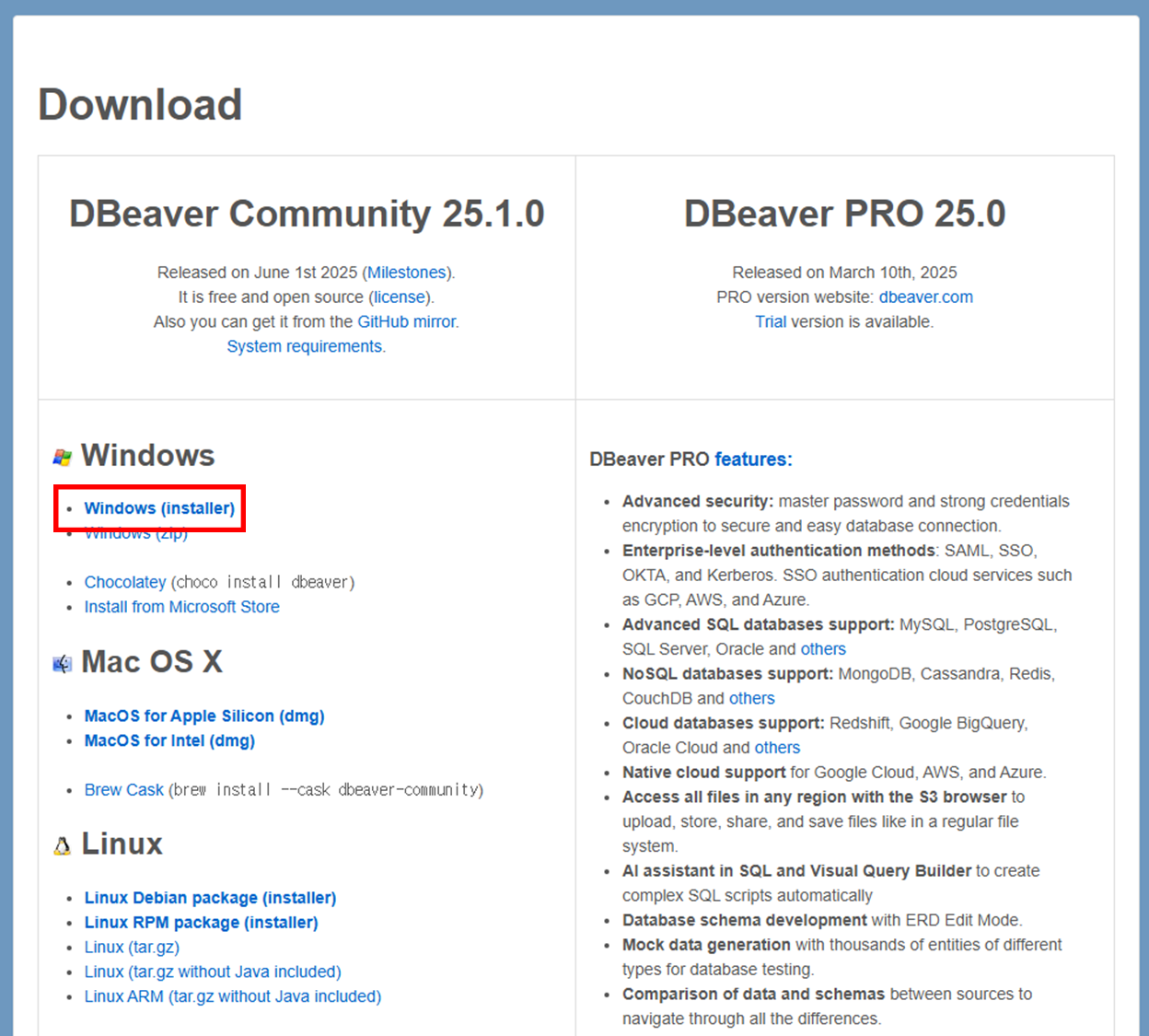Open the GitHub mirror link

[x=407, y=321]
